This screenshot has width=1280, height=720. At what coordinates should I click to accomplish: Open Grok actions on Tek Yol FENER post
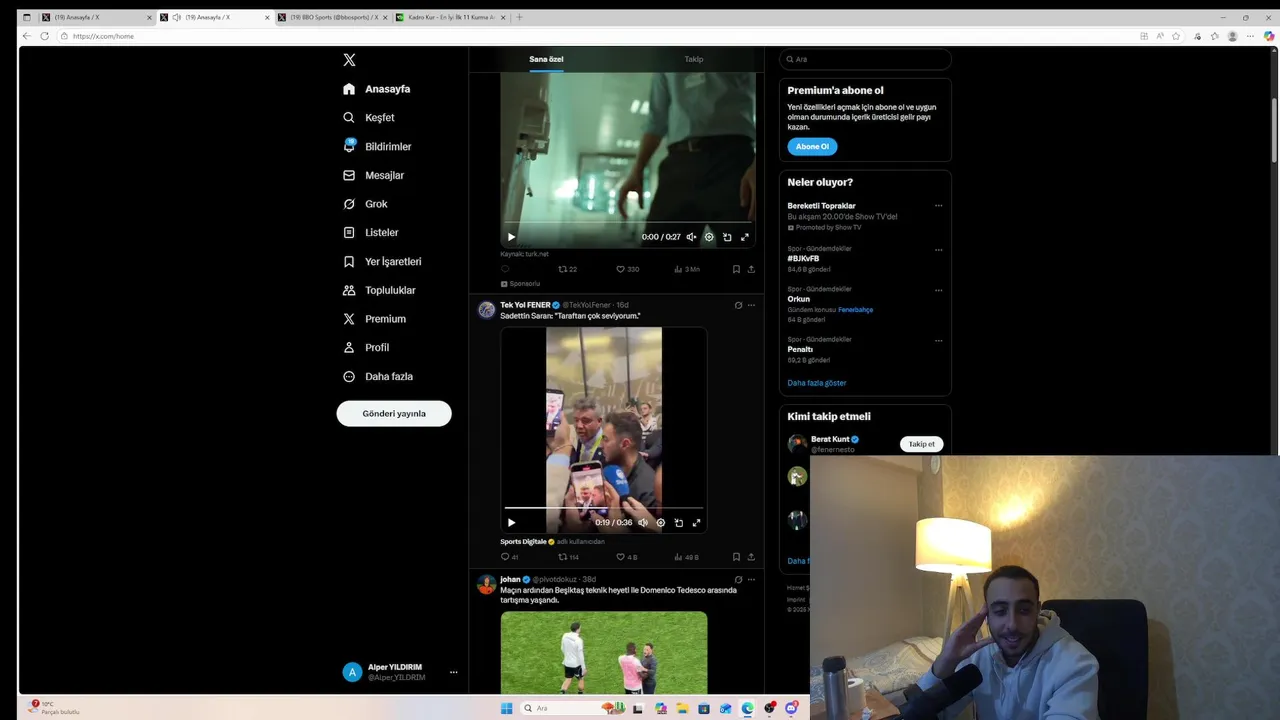(738, 305)
